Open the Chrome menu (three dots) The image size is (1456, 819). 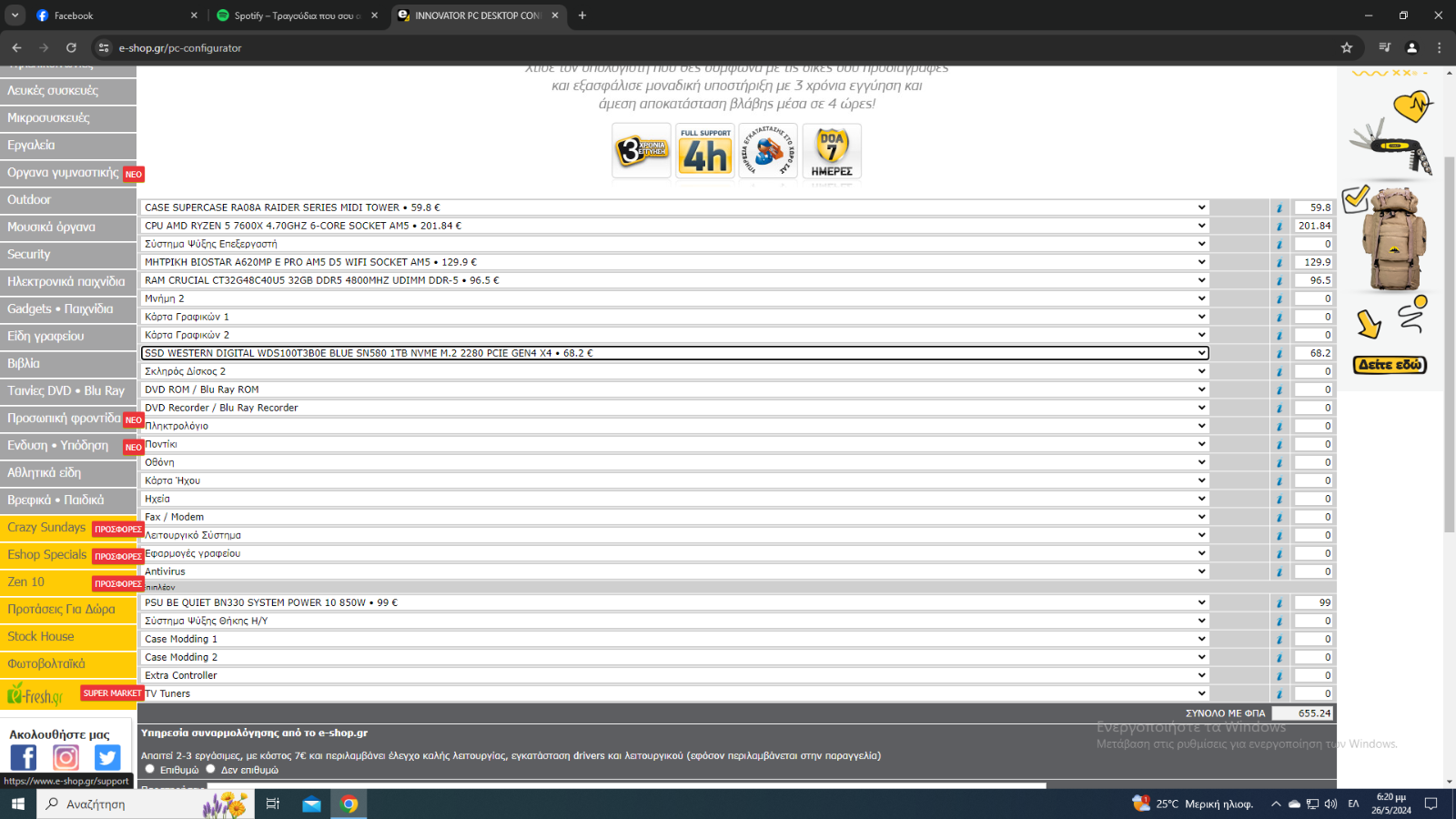click(1439, 47)
